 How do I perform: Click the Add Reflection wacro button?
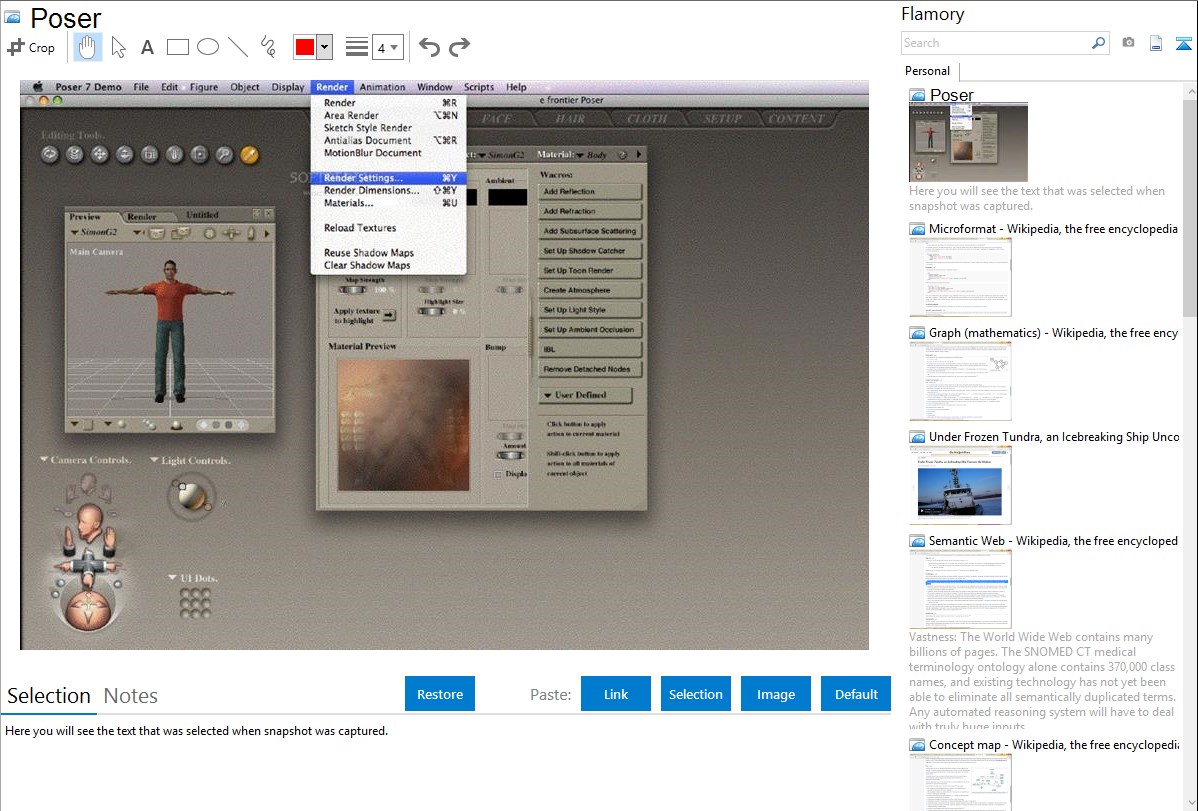(590, 192)
